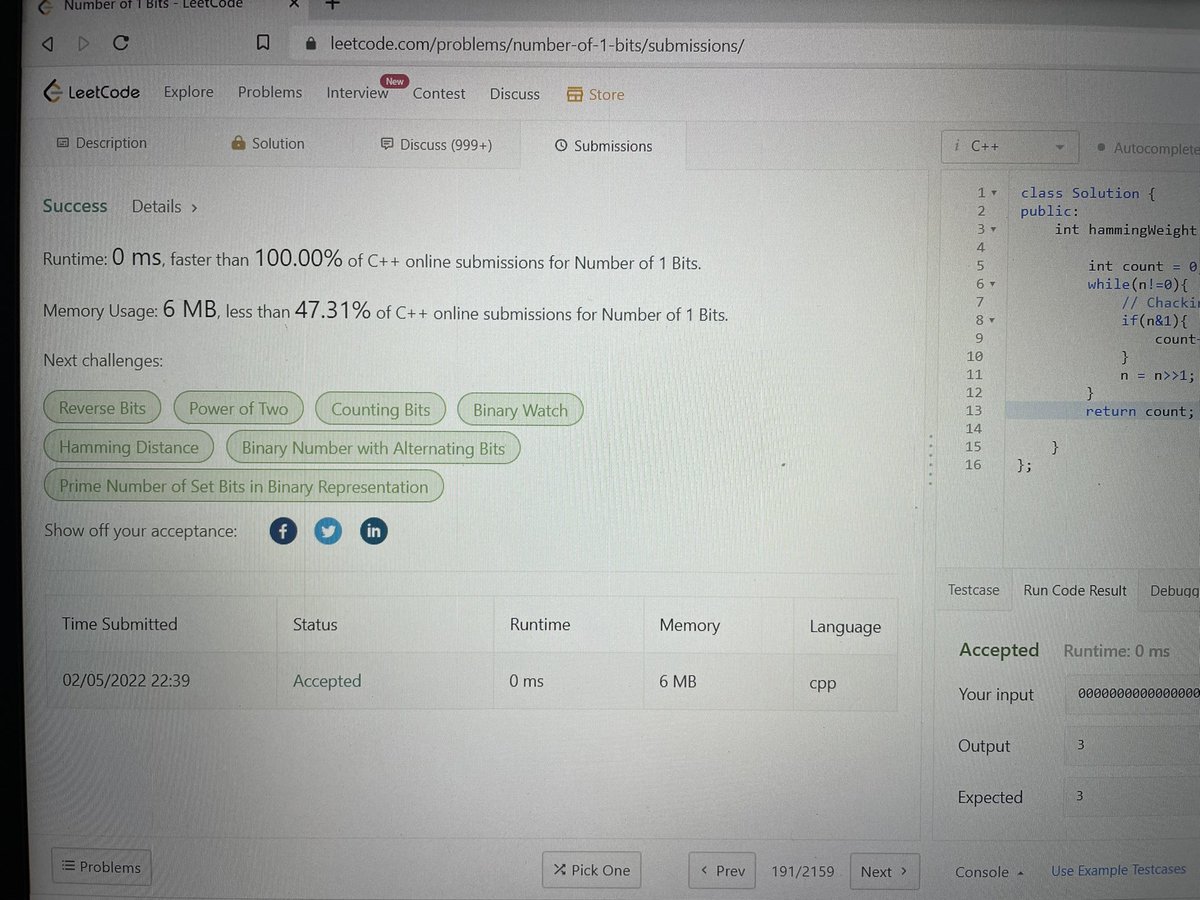Switch to the Discuss (999+) tab
Image resolution: width=1200 pixels, height=900 pixels.
436,145
